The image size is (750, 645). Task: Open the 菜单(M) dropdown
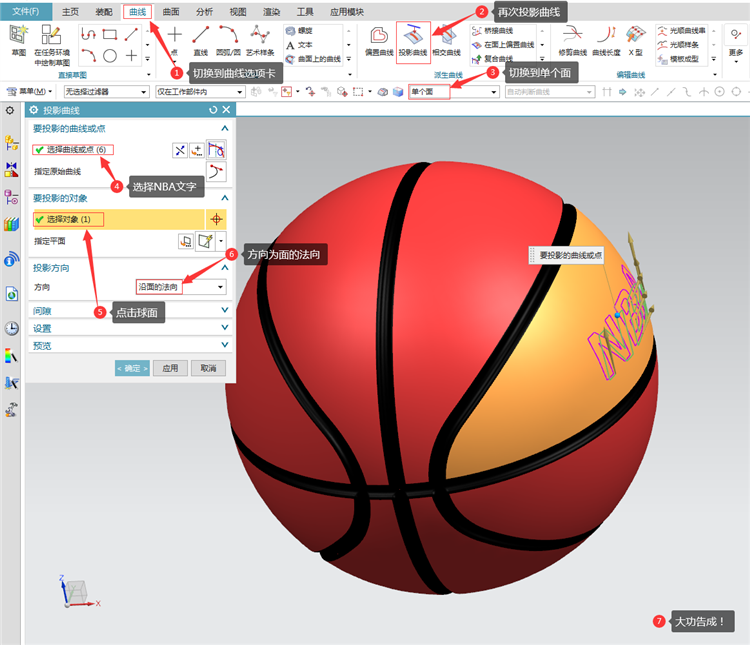29,91
